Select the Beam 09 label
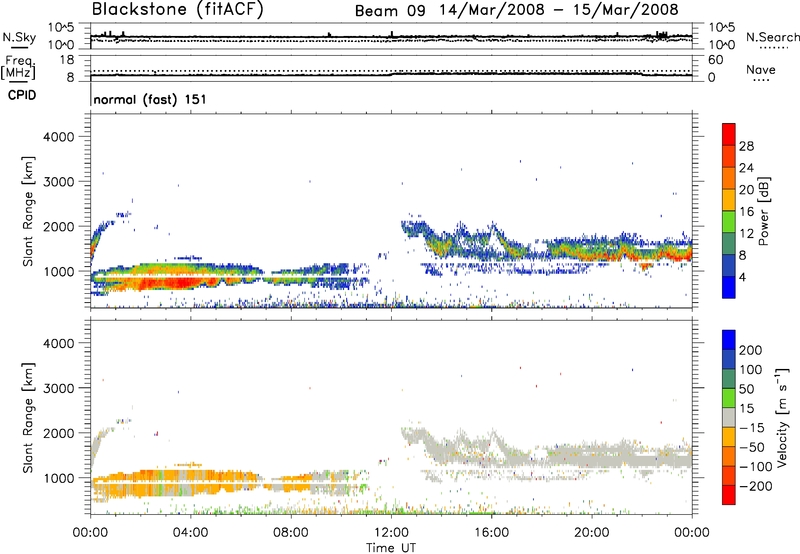This screenshot has height=554, width=800. click(390, 11)
